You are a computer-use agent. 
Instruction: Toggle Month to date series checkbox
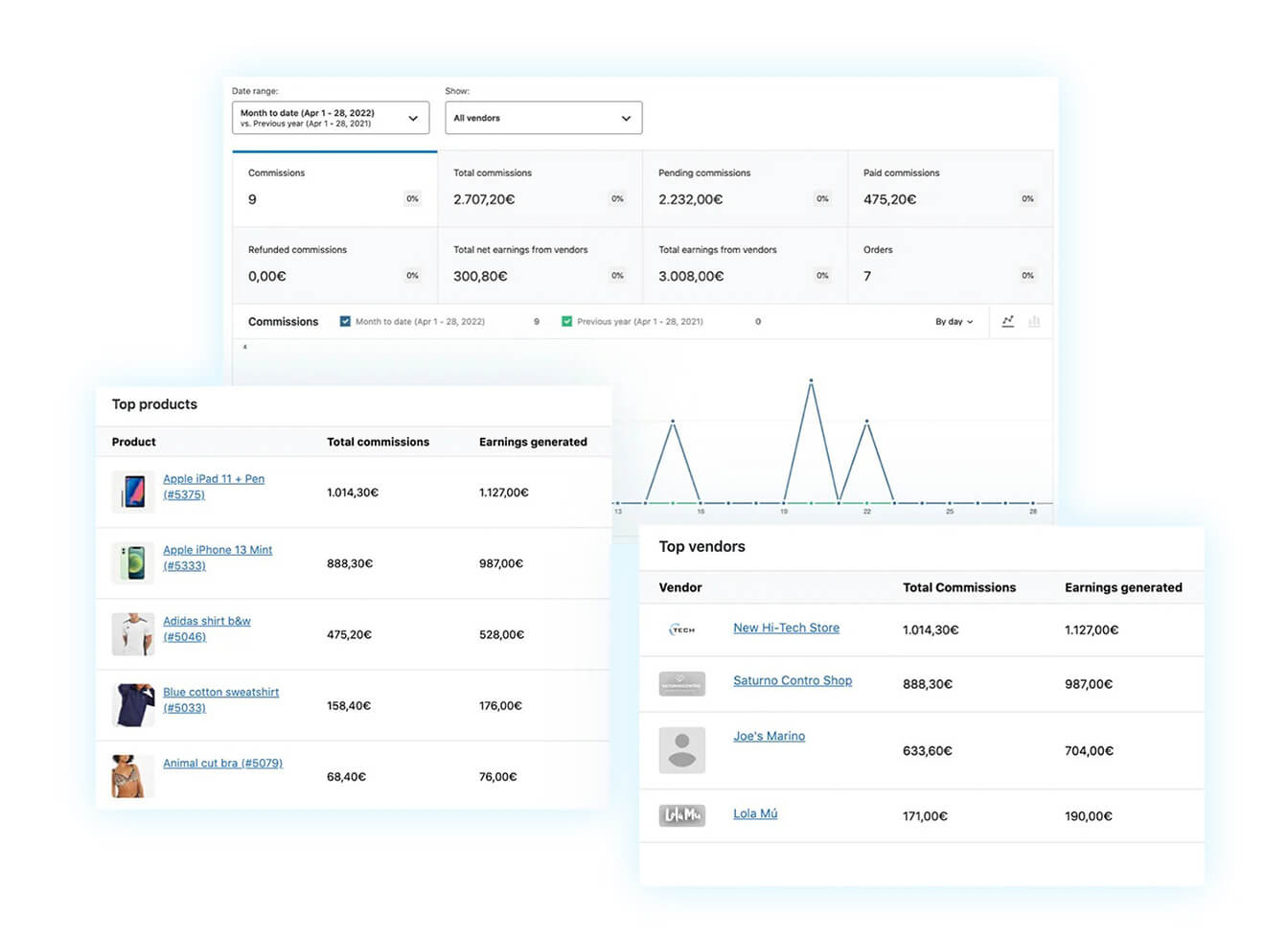pyautogui.click(x=345, y=322)
